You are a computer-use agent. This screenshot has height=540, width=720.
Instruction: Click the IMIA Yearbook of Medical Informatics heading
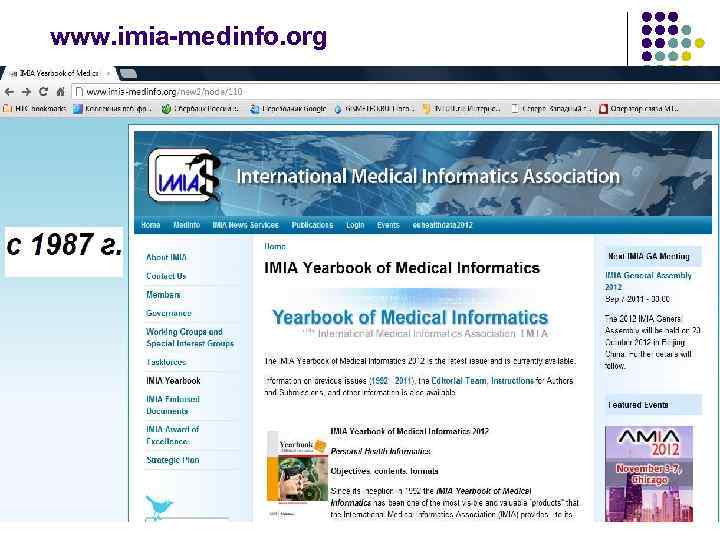(402, 268)
